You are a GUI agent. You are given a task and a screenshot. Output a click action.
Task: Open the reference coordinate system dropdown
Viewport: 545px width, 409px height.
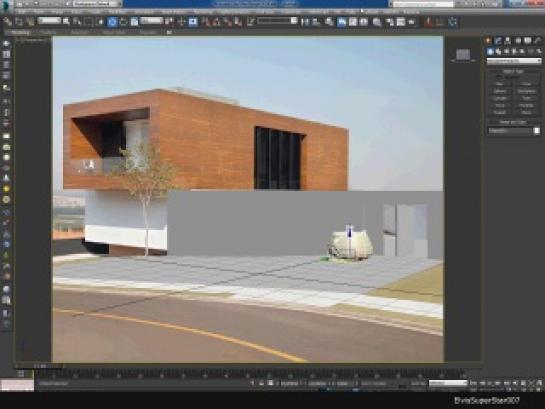click(152, 21)
